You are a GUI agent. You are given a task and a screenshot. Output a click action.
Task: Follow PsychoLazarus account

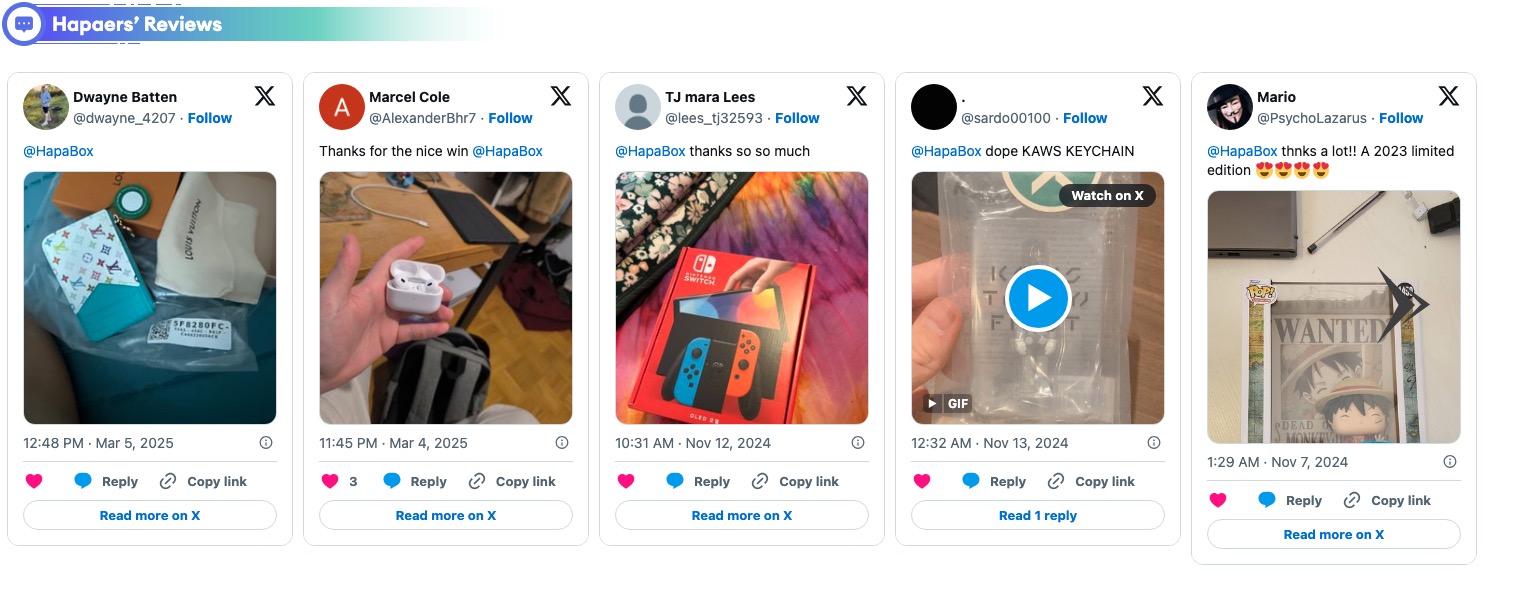(1400, 118)
